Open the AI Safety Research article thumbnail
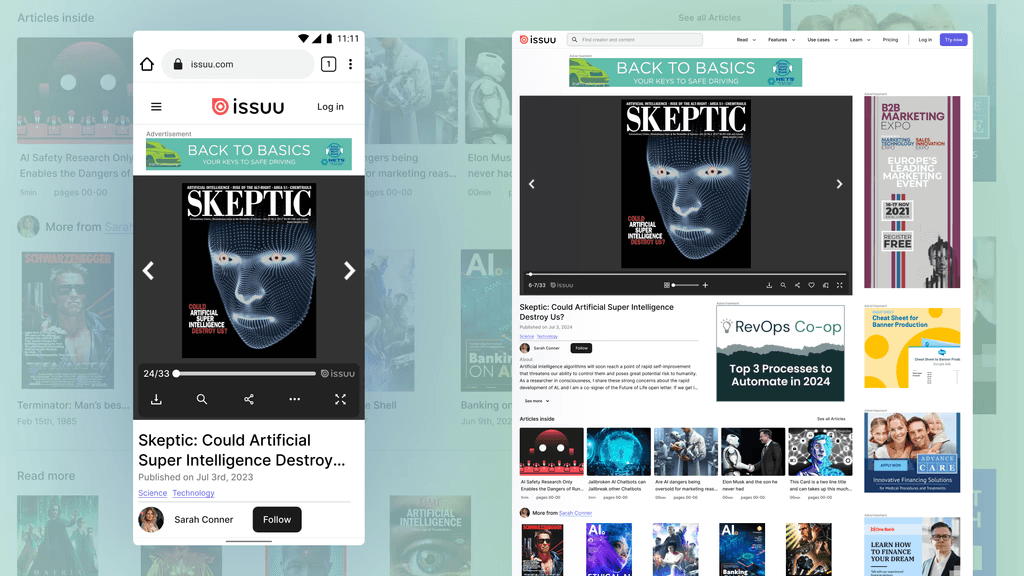1024x576 pixels. point(552,452)
